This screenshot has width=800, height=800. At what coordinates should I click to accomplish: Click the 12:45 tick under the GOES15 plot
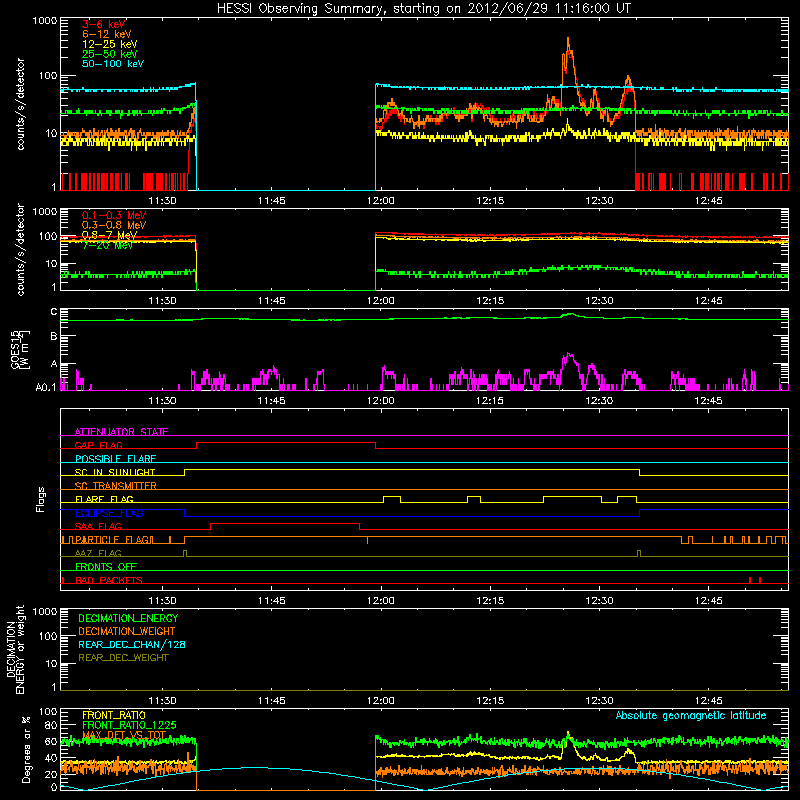click(x=708, y=401)
